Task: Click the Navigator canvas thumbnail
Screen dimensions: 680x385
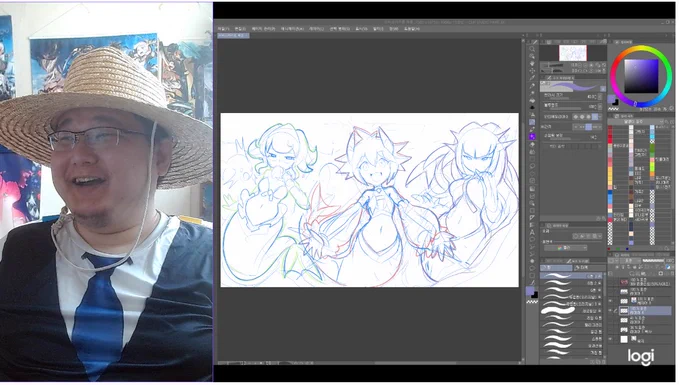Action: (572, 53)
